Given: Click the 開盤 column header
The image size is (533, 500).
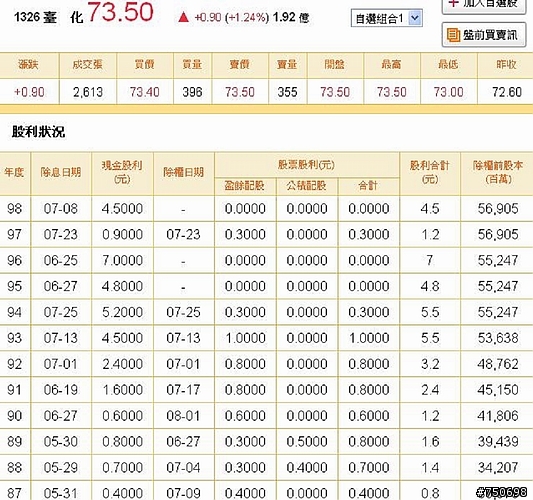Looking at the screenshot, I should click(x=335, y=64).
